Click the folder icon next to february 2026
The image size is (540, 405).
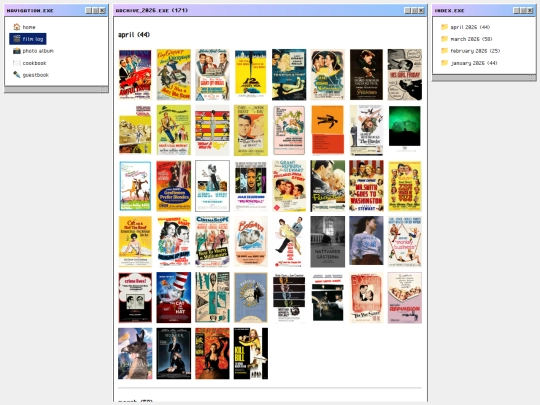pyautogui.click(x=445, y=51)
